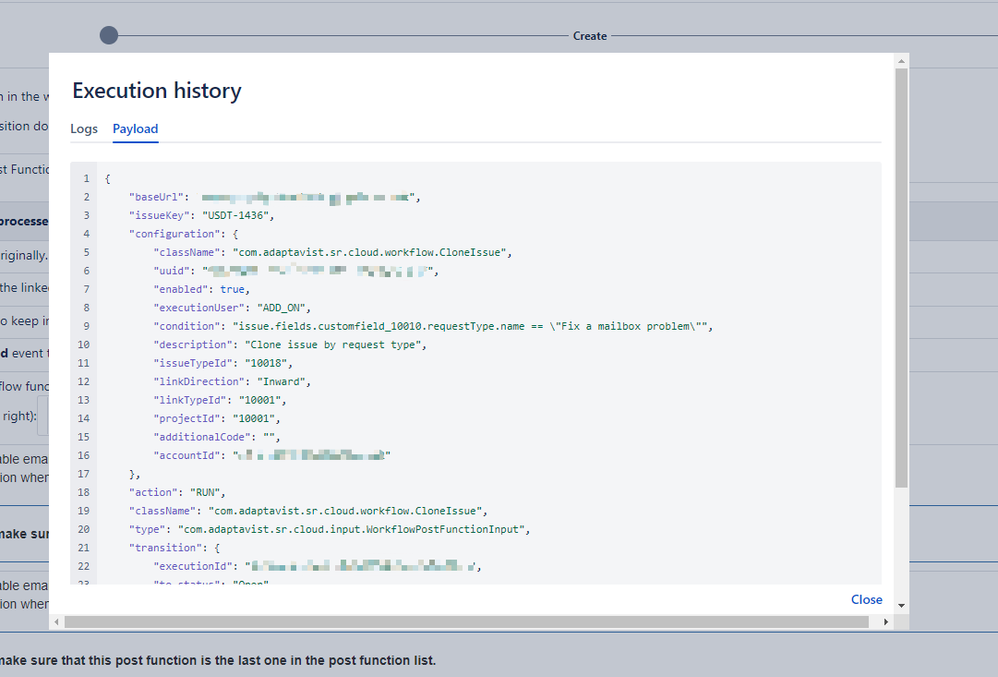Click the CloneIssue className value on line 5
The height and width of the screenshot is (677, 998).
coord(369,253)
